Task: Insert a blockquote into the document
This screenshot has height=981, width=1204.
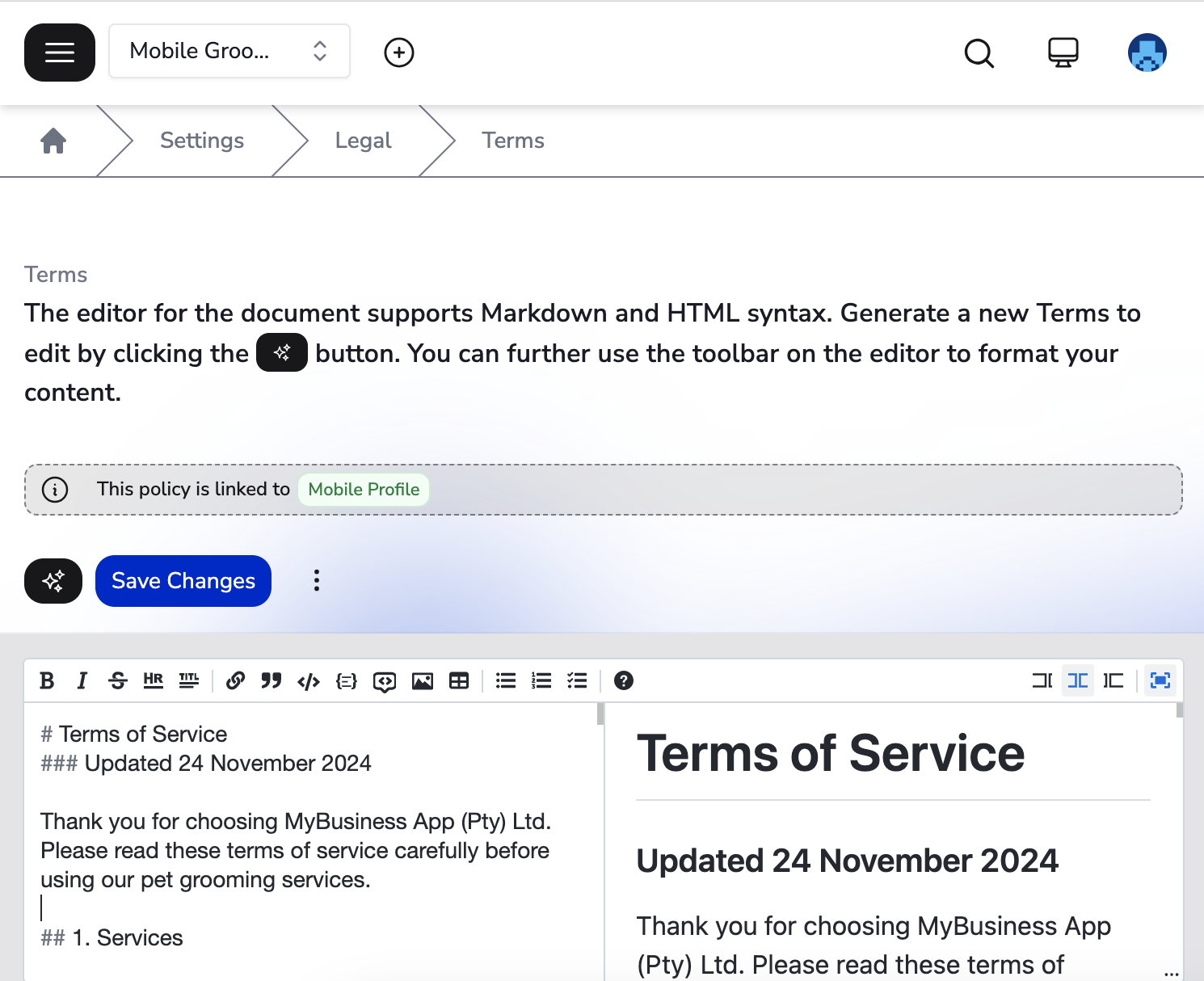Action: [271, 680]
